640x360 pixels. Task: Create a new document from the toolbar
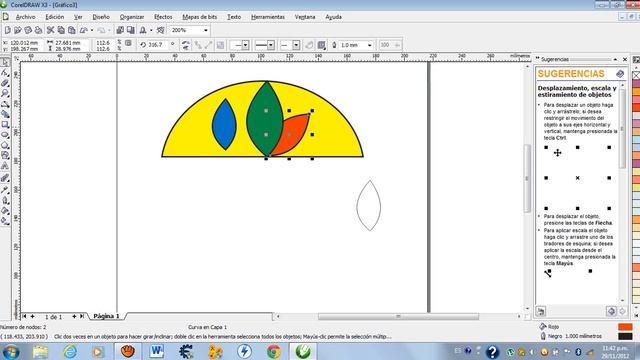pyautogui.click(x=7, y=30)
